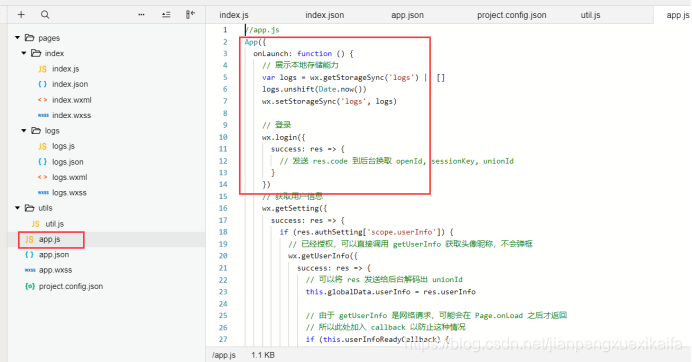
Task: Switch to the app.json editor tab
Action: click(407, 15)
